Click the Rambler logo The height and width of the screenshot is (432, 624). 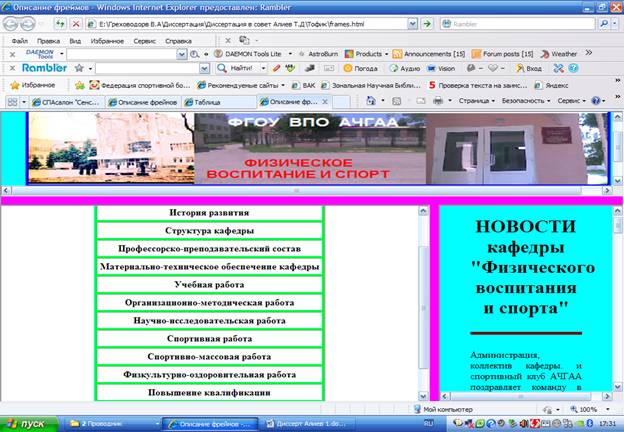[44, 68]
